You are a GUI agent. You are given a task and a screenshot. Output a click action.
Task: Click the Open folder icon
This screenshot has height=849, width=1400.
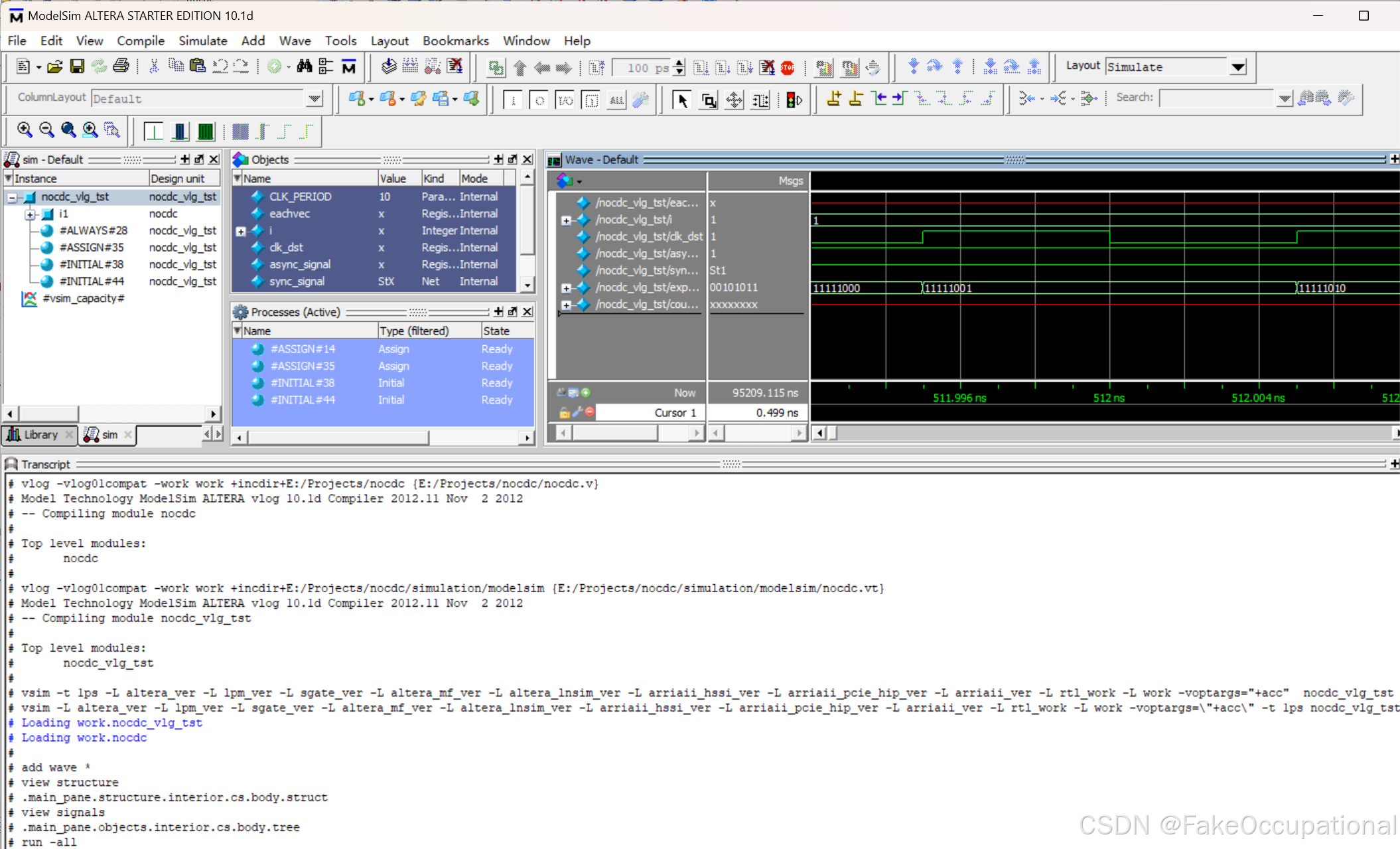55,66
